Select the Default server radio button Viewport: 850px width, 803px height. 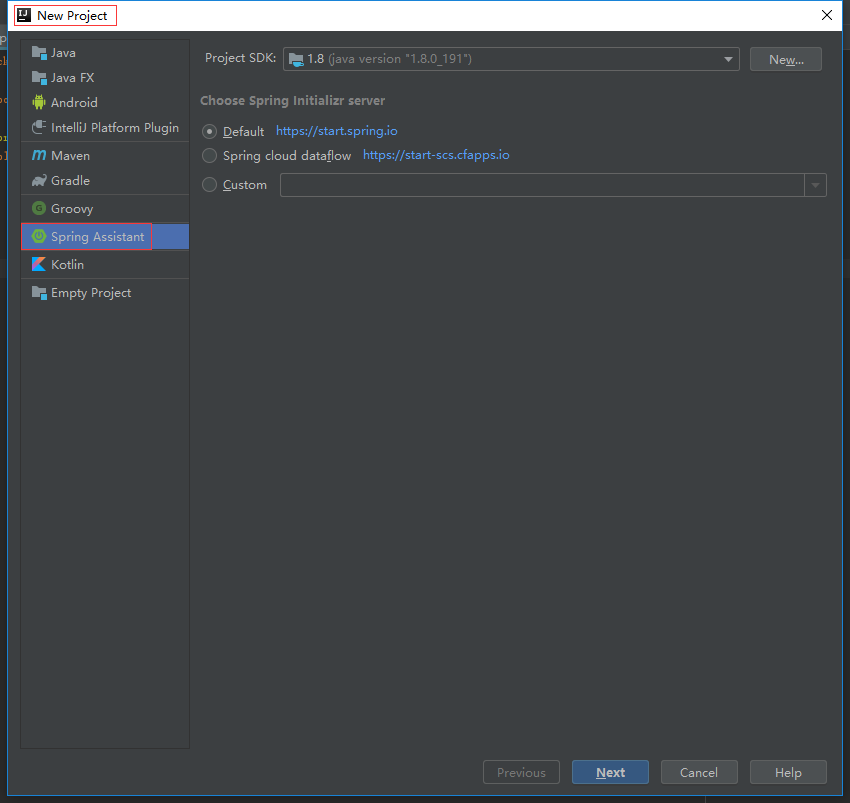pyautogui.click(x=209, y=132)
